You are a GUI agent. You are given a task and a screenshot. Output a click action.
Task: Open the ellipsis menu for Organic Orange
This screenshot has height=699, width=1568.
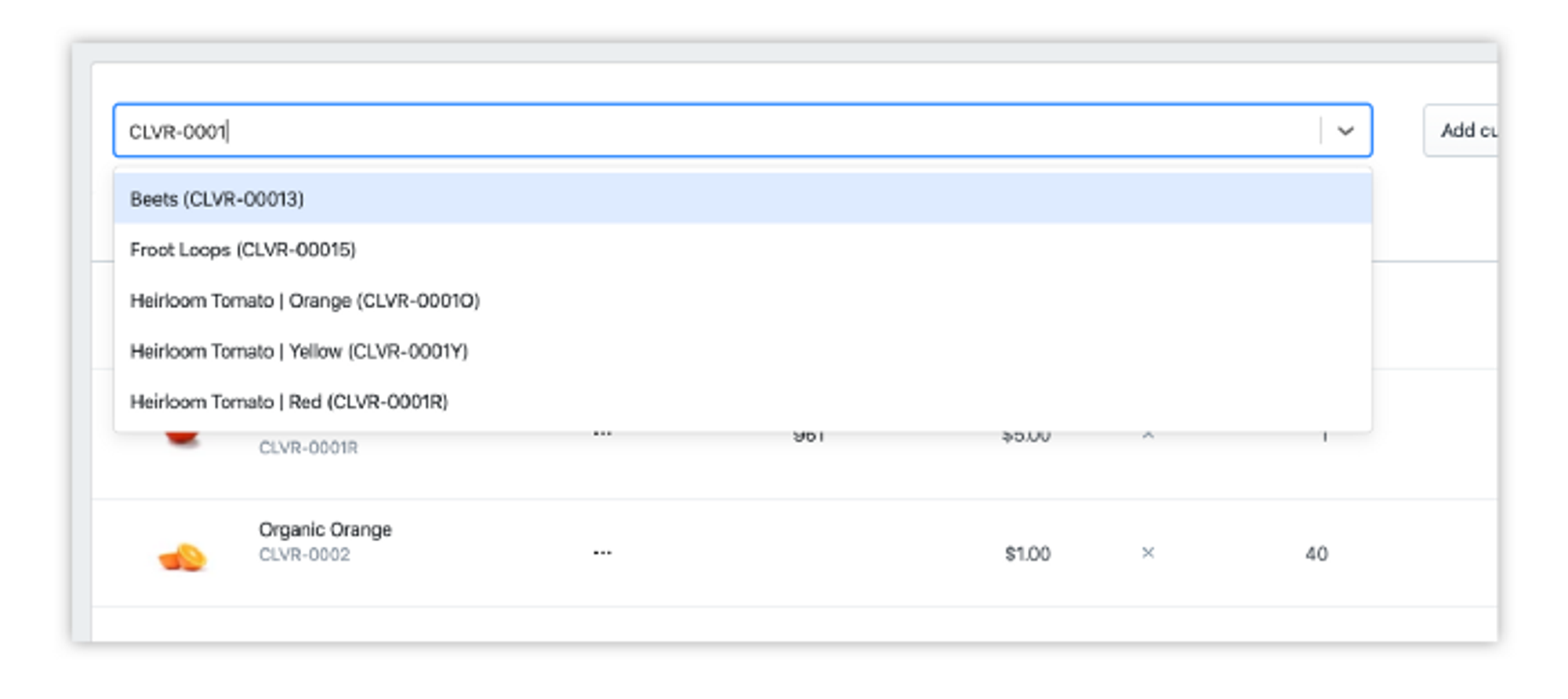click(x=602, y=553)
